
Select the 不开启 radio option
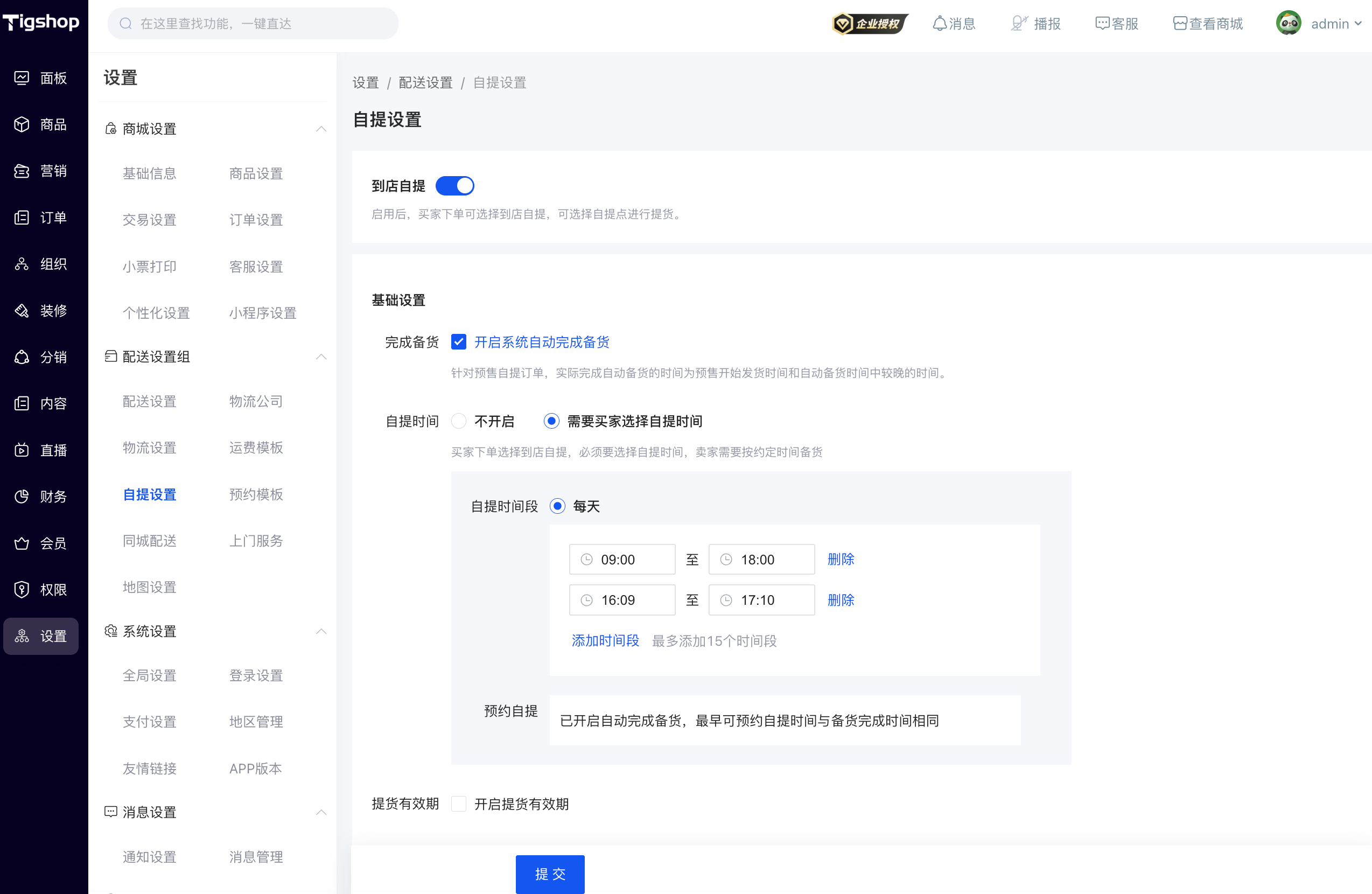[x=459, y=421]
